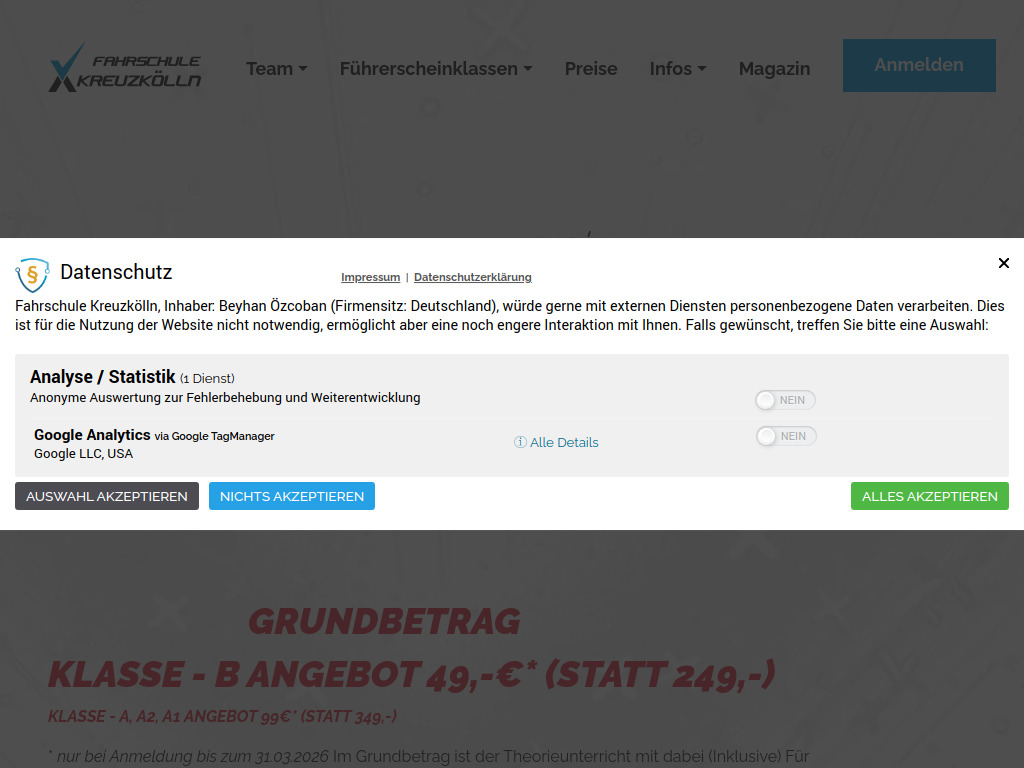Open the Datenschutzerklärung link
Viewport: 1024px width, 768px height.
click(472, 277)
